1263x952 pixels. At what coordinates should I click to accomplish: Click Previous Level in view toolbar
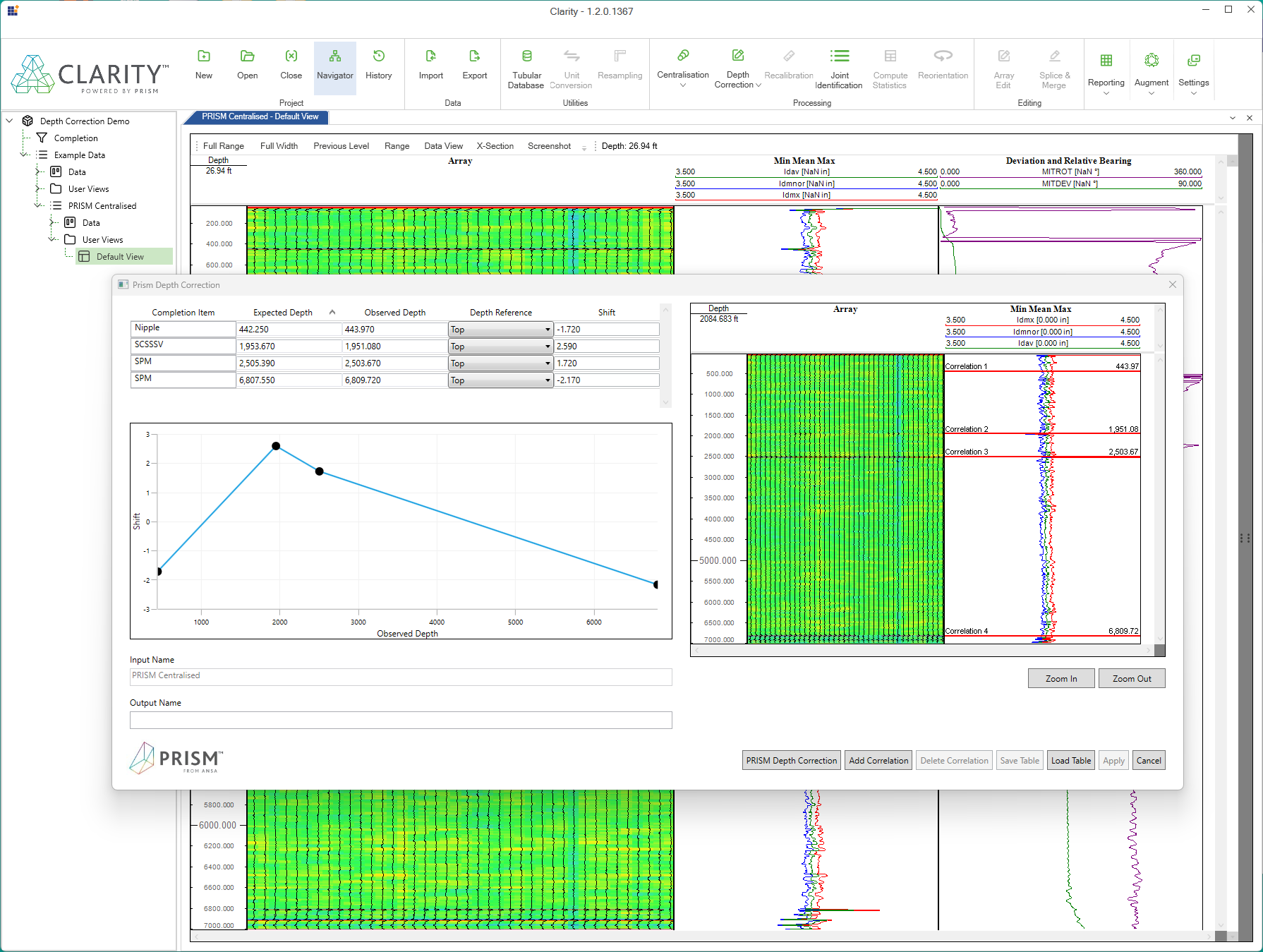(x=341, y=146)
